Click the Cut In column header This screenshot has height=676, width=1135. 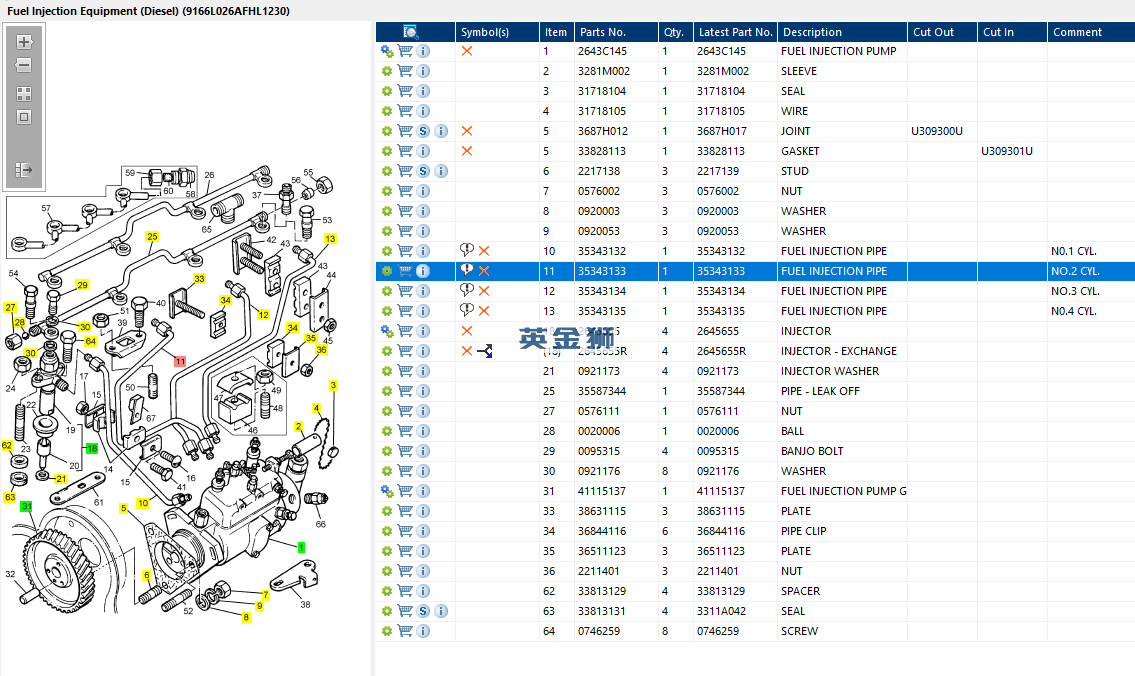tap(1013, 32)
